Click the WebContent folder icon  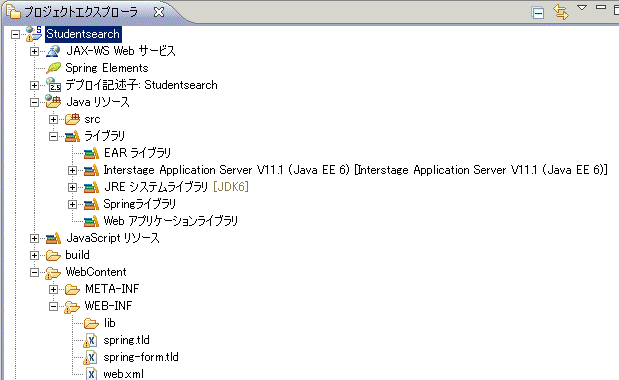tap(53, 273)
